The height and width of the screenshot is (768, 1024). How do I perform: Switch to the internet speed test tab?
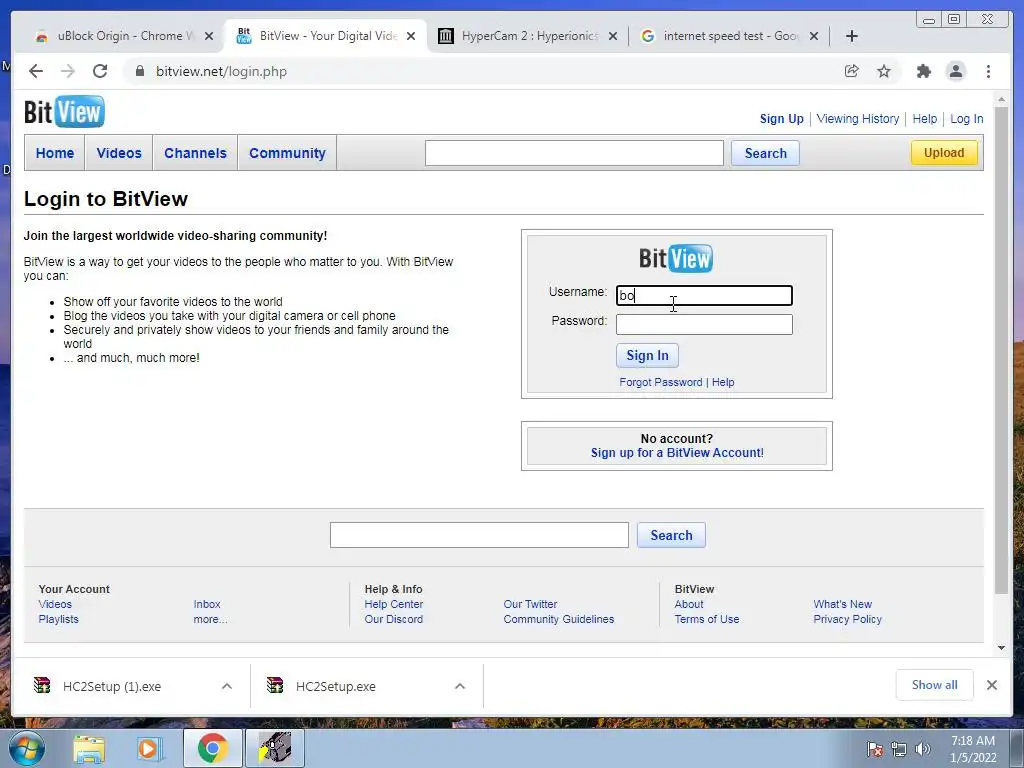[x=729, y=36]
